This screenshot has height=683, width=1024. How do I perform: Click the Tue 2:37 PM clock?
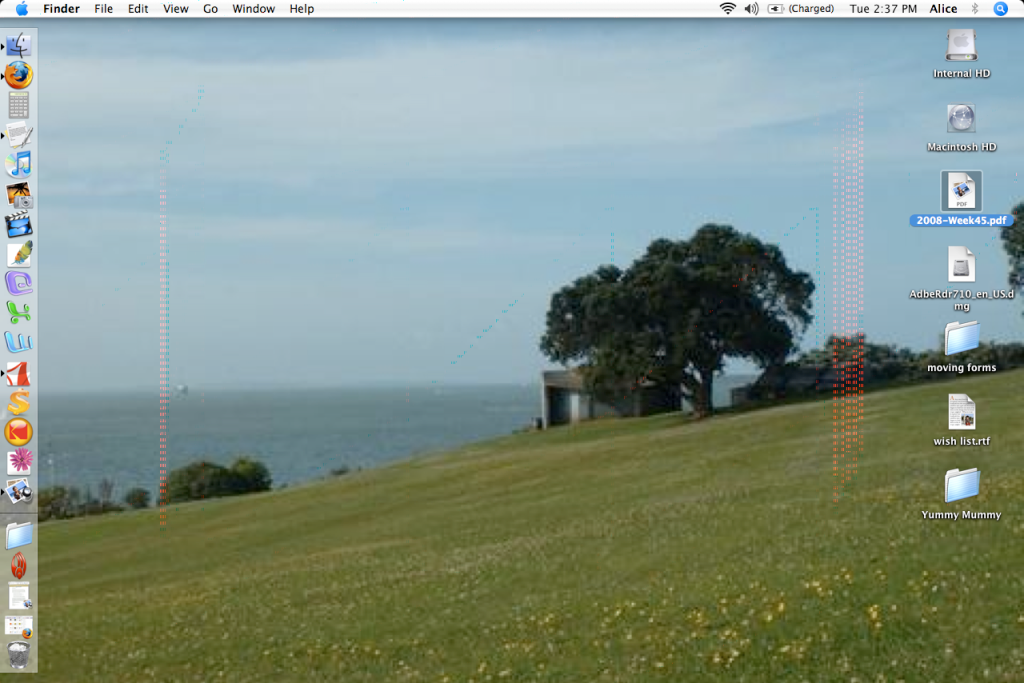(883, 8)
